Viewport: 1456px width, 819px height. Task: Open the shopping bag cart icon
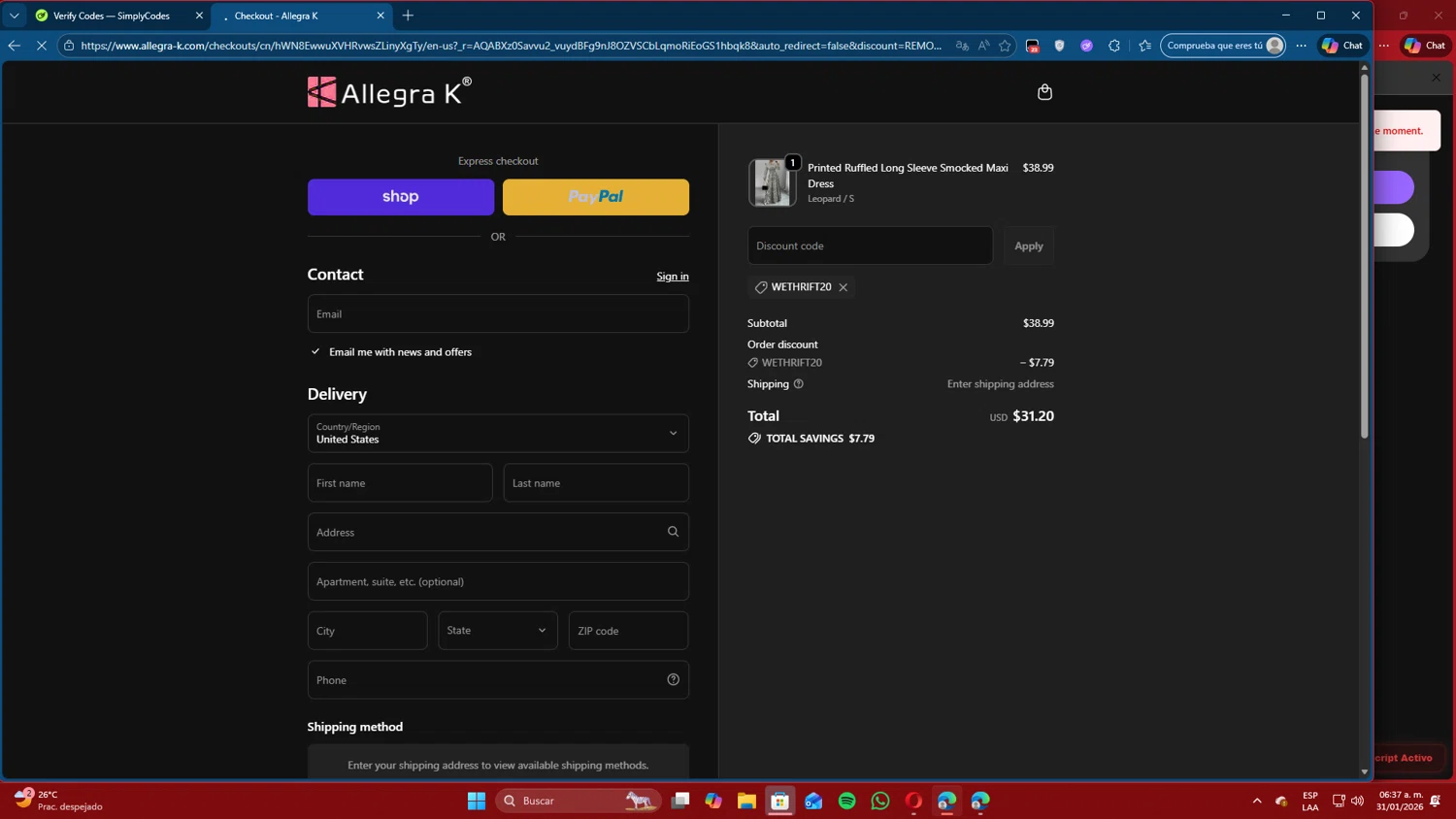pos(1044,92)
